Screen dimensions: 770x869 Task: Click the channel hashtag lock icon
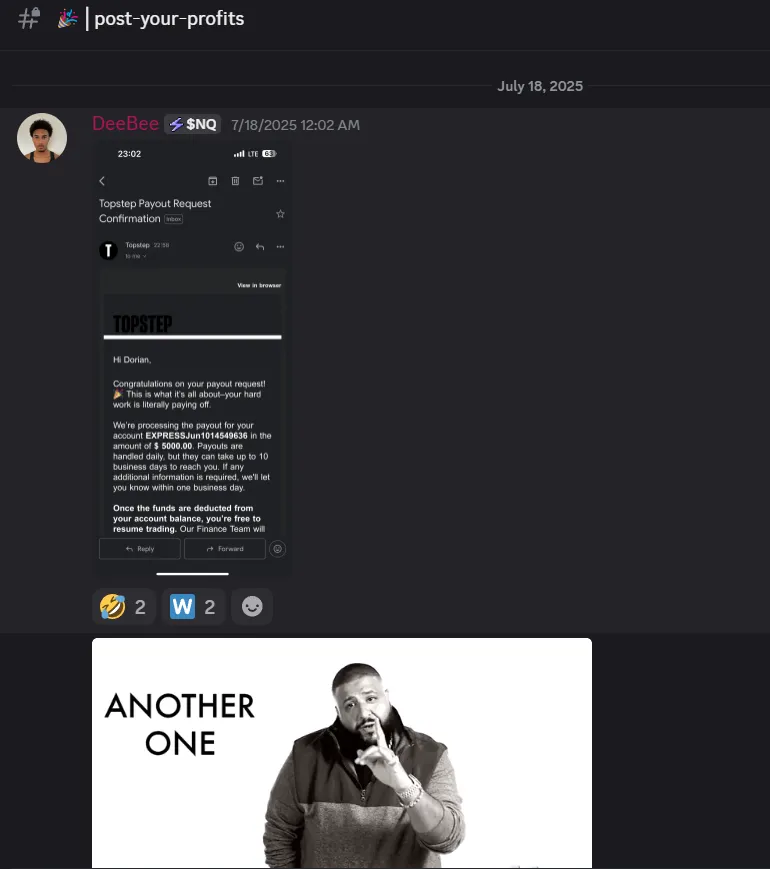click(29, 18)
